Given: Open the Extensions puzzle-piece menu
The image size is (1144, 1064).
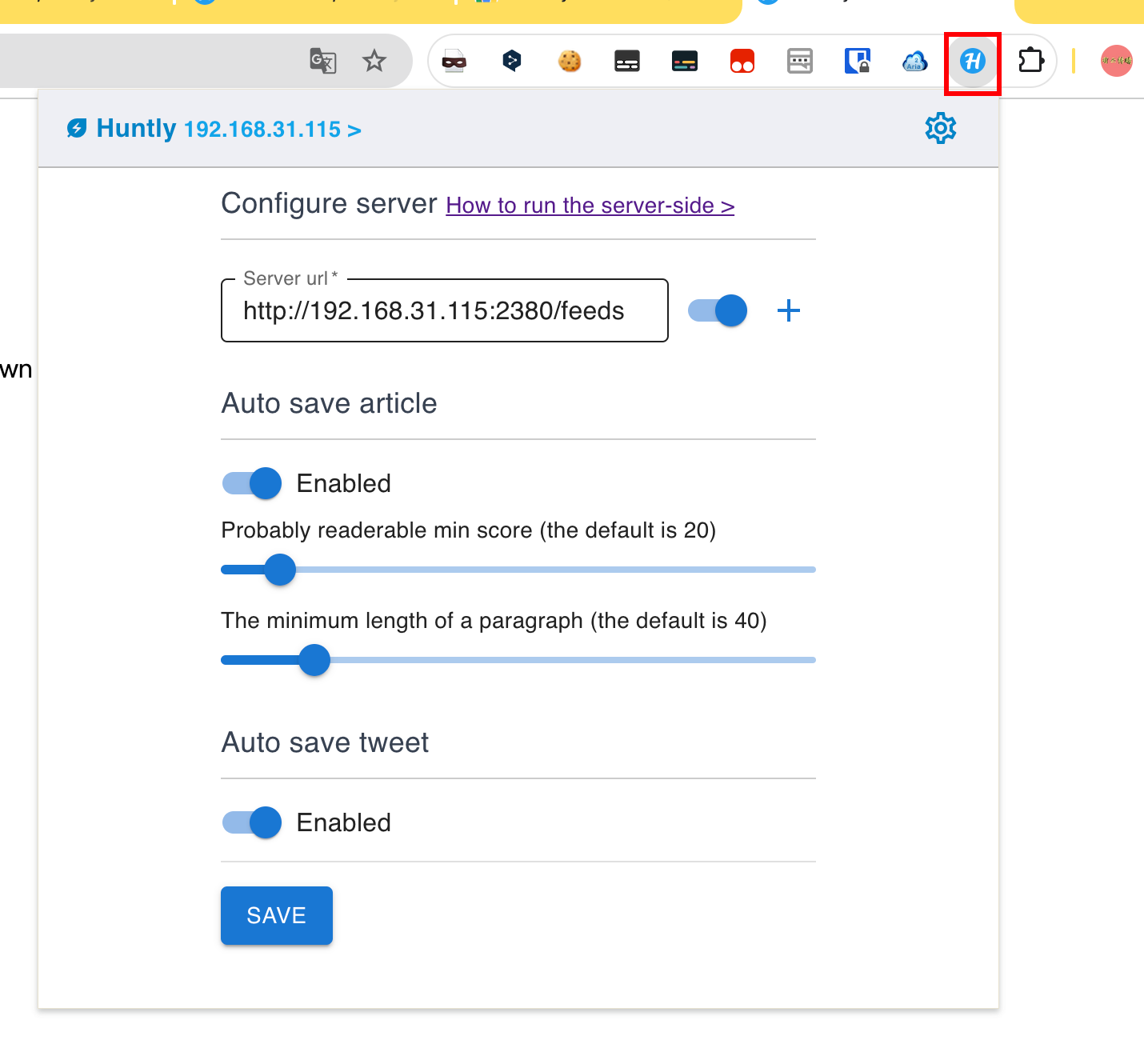Looking at the screenshot, I should coord(1031,61).
